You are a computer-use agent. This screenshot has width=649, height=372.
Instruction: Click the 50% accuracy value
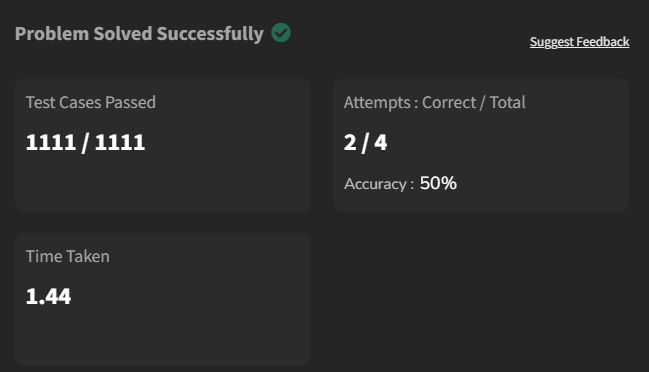pos(438,183)
